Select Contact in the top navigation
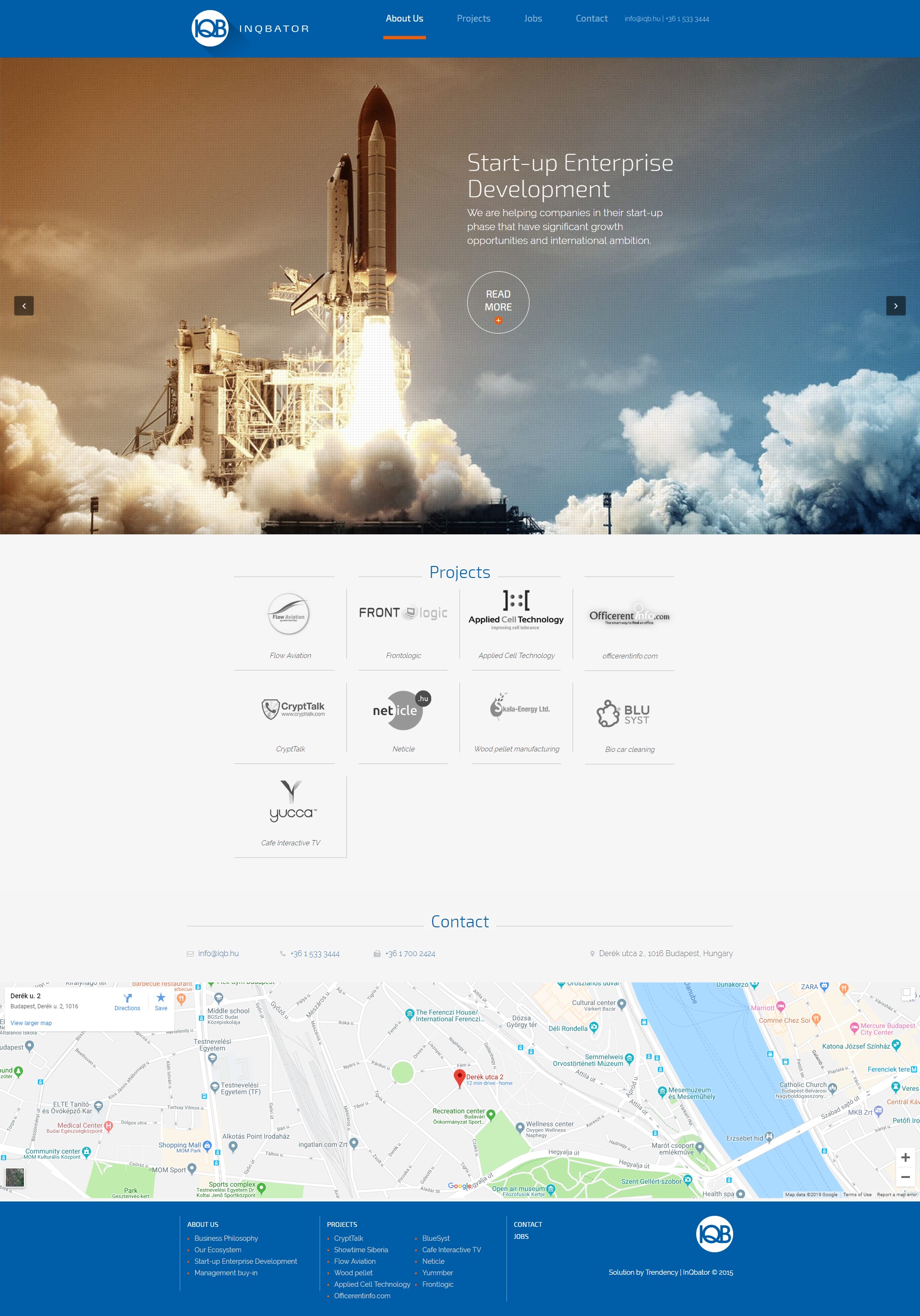The image size is (920, 1316). point(592,18)
